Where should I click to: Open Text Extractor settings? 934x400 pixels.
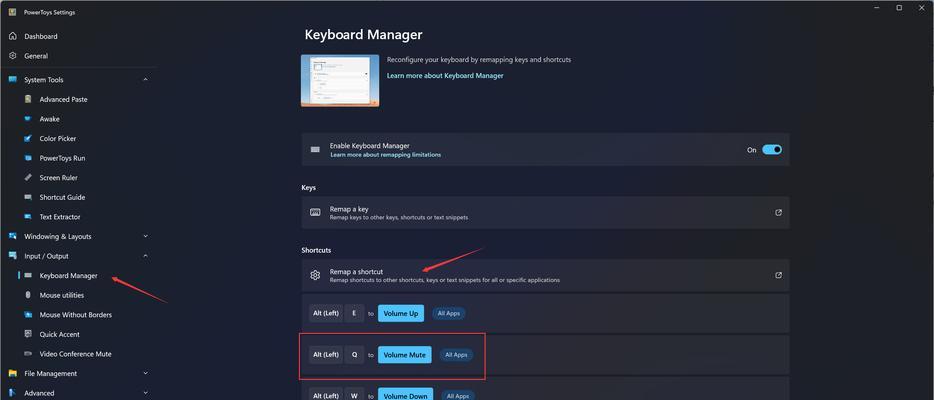point(60,217)
